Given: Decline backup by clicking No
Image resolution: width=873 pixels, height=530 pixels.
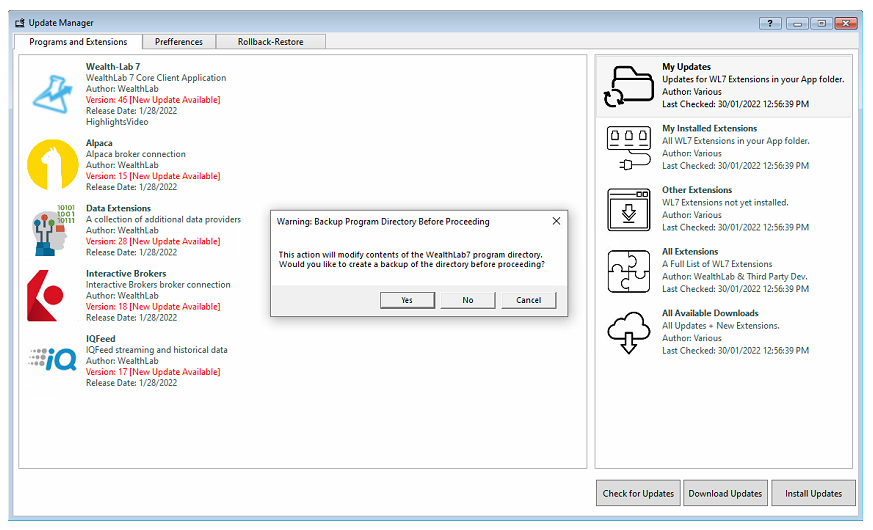Looking at the screenshot, I should point(468,300).
